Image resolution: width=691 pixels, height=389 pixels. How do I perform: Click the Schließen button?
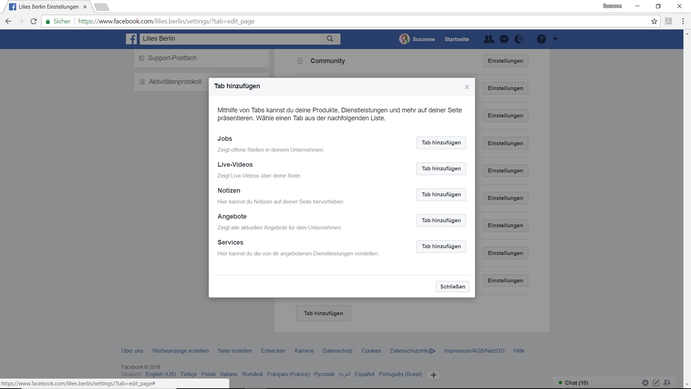453,286
